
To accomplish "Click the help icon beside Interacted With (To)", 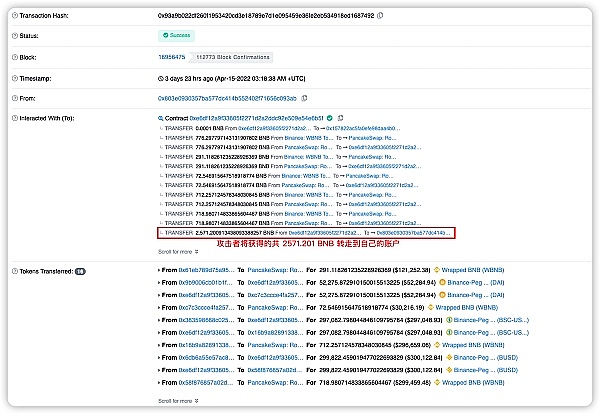I will [x=15, y=118].
